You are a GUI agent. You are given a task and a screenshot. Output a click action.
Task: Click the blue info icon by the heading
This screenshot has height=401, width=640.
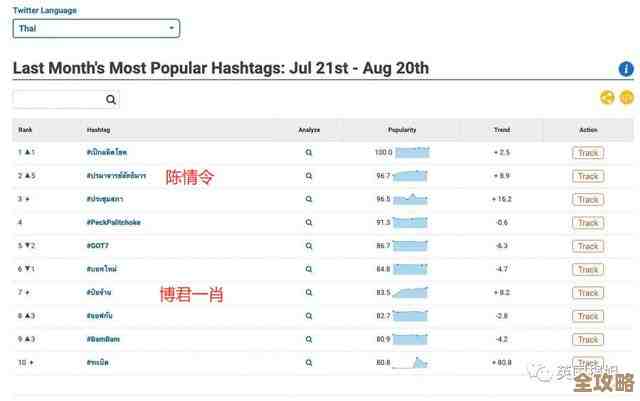pos(626,69)
